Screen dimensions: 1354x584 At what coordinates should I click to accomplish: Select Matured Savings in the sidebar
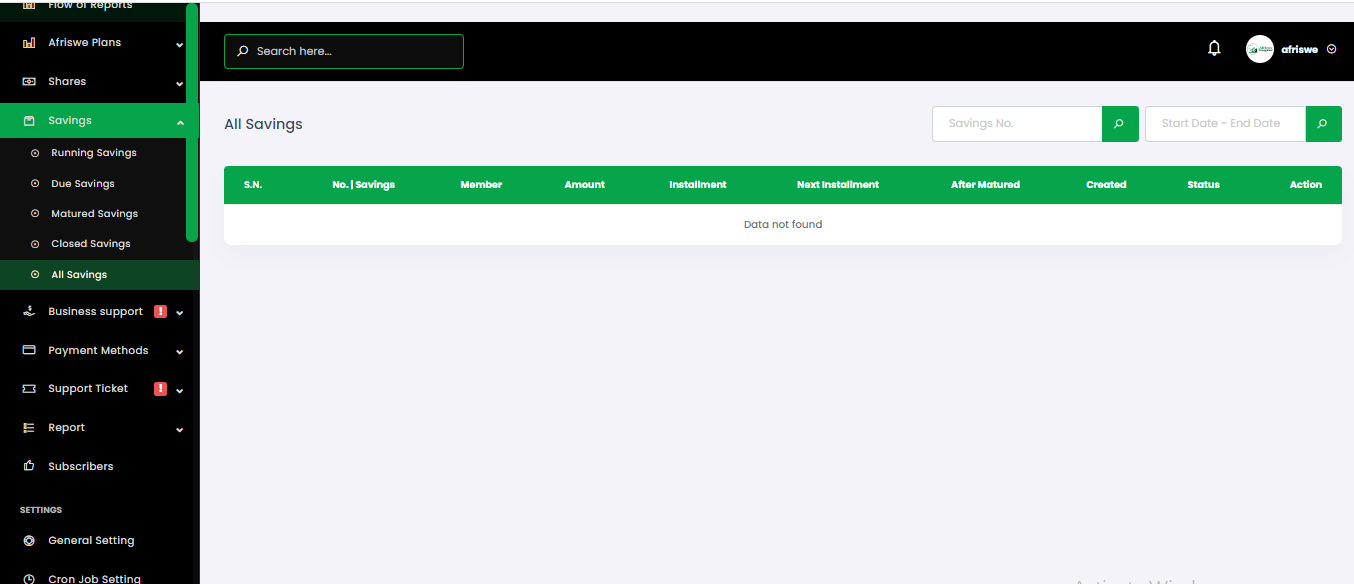coord(93,214)
